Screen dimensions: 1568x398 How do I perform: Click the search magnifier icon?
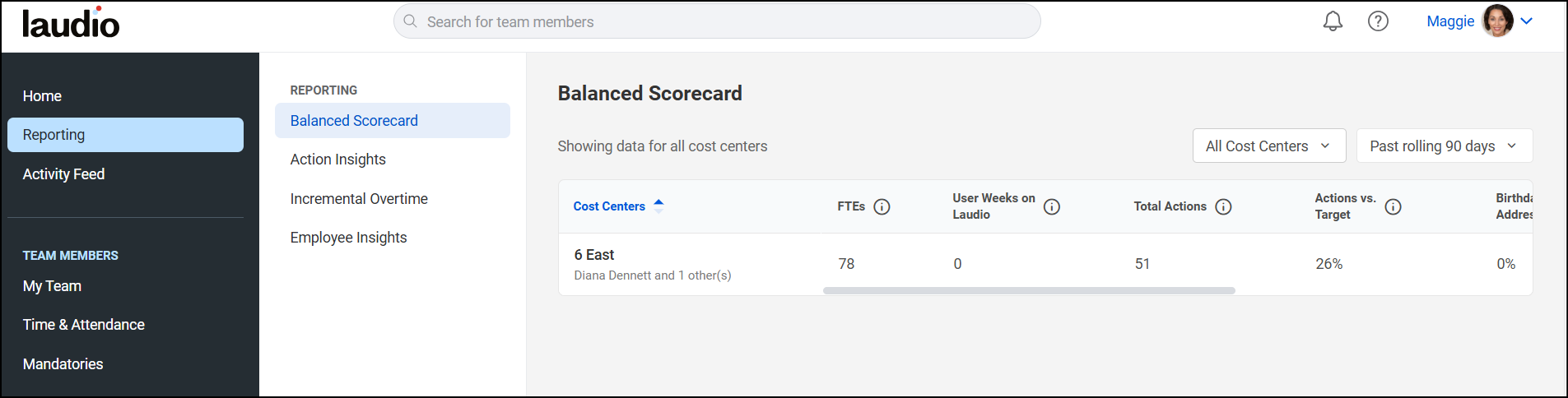coord(410,21)
